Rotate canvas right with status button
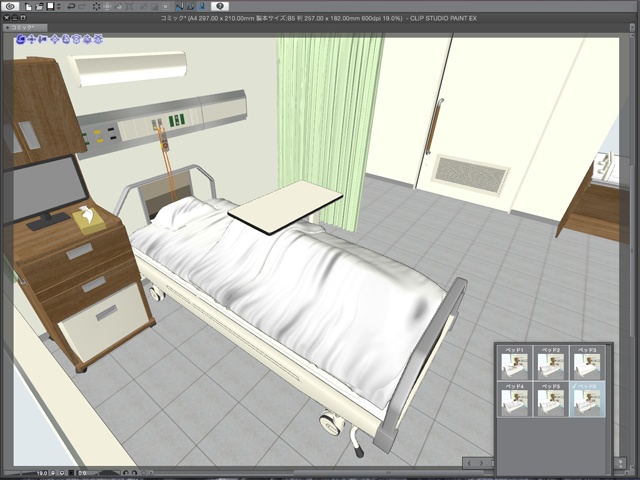This screenshot has height=480, width=640. pos(135,473)
